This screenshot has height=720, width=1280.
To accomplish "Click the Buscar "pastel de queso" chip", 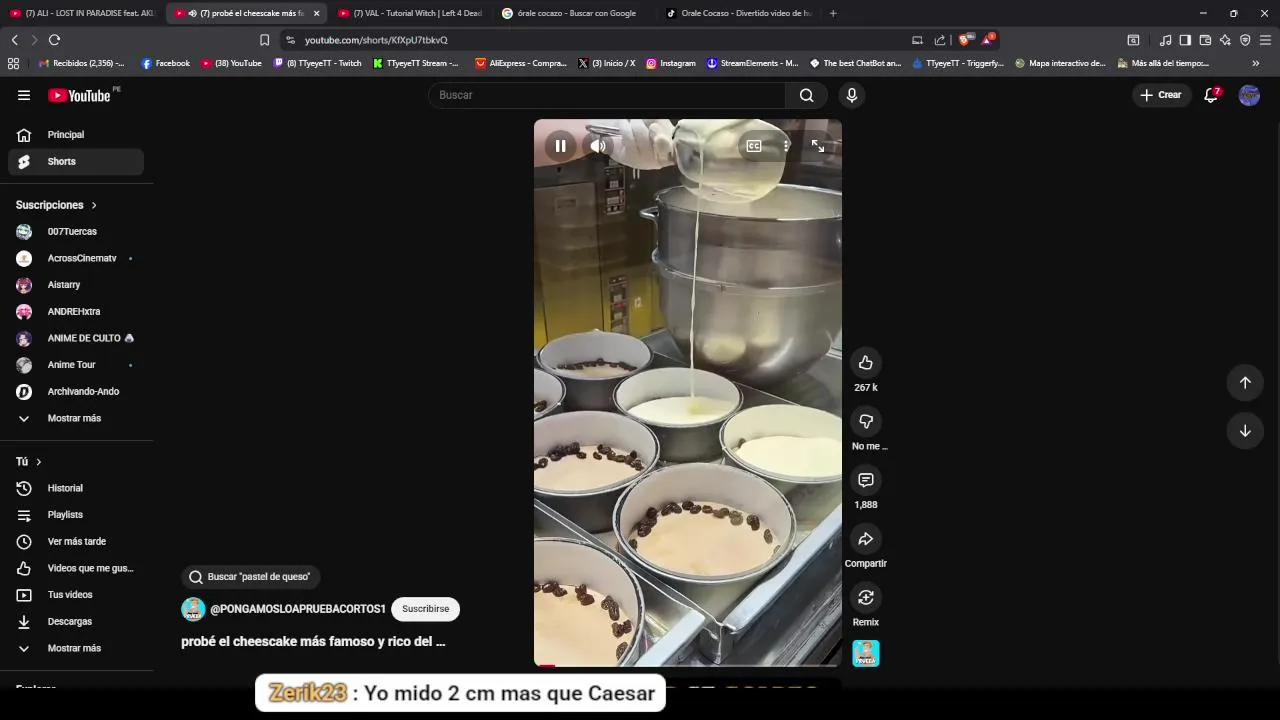I will [250, 577].
